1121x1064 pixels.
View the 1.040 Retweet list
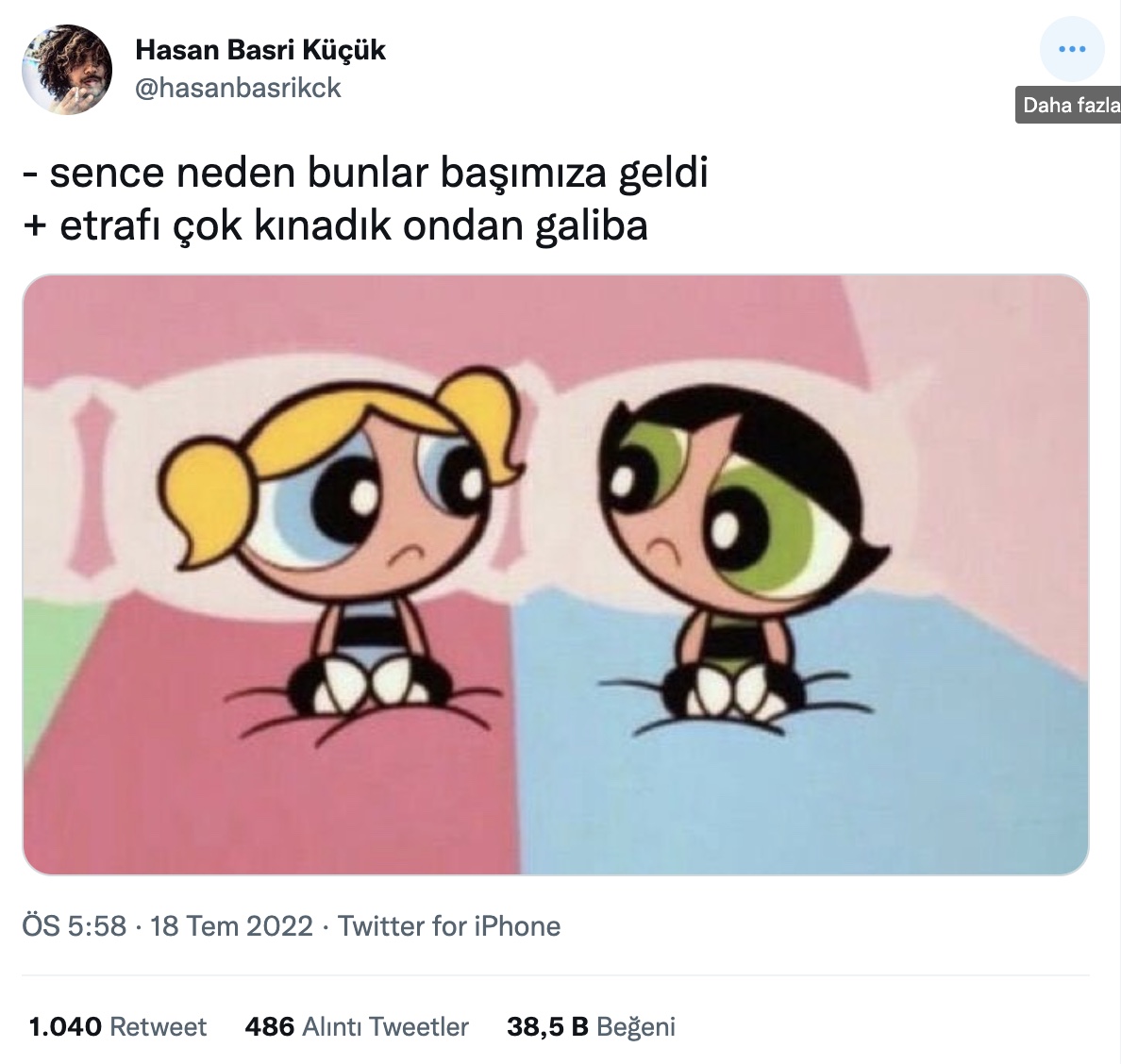(117, 1027)
